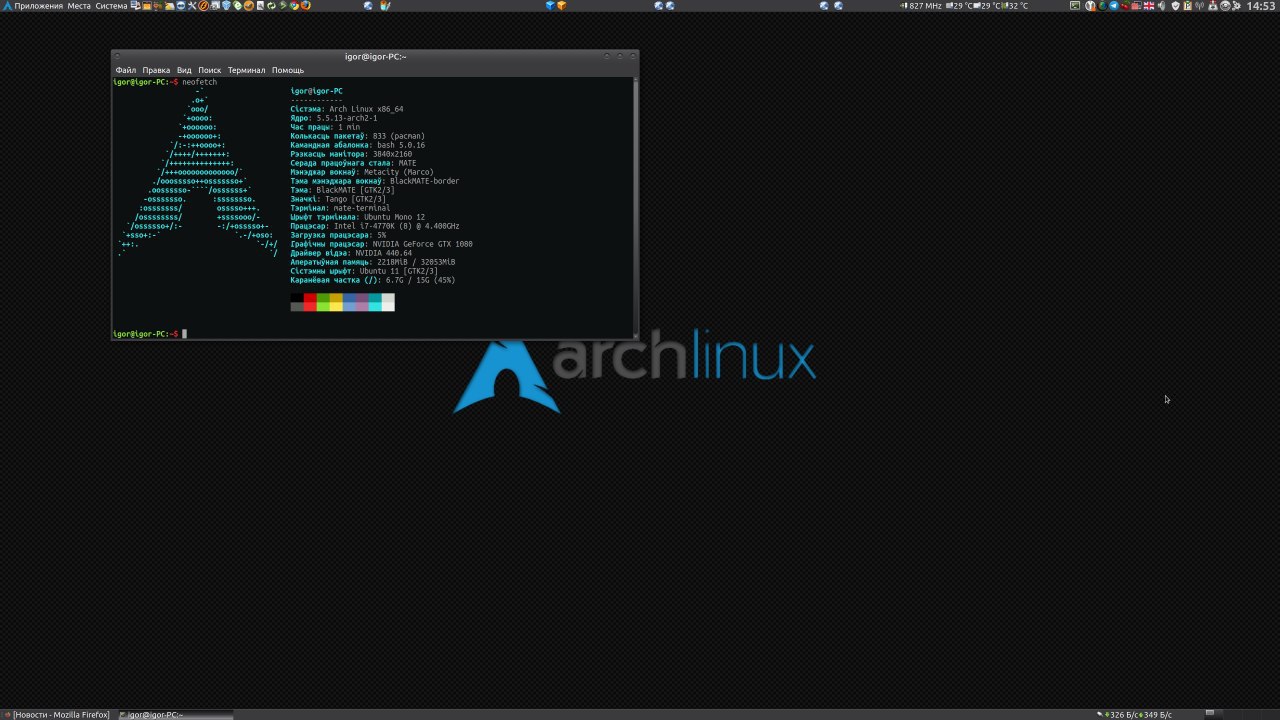Open the Telegram tray icon

click(1114, 6)
